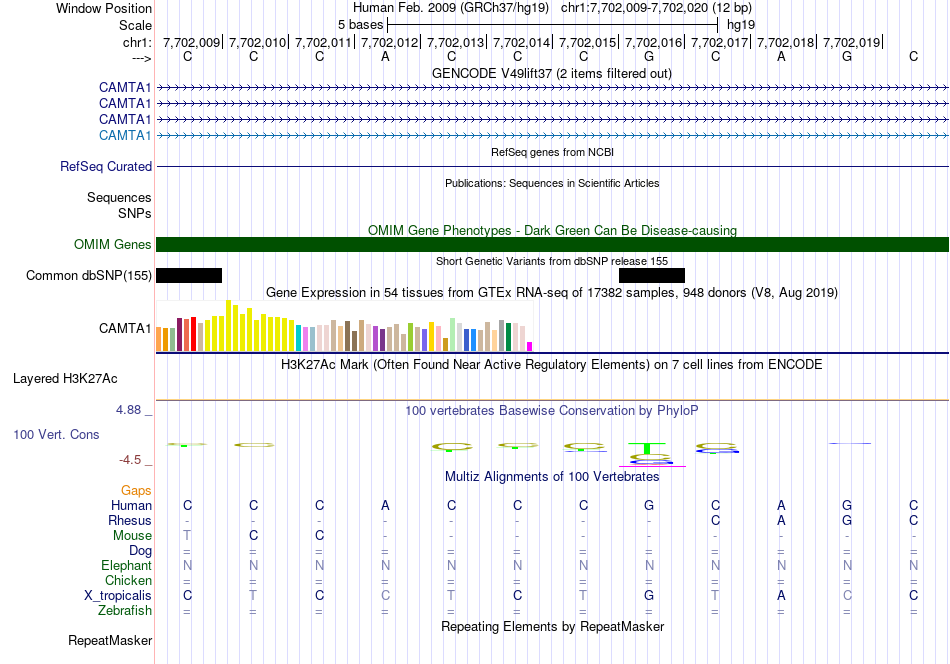Click the tall green T conservation logo
Screen dimensions: 950x664
click(646, 448)
